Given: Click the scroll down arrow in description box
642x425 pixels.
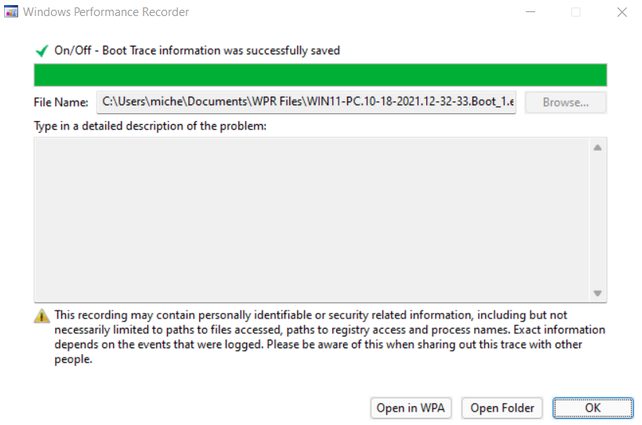Looking at the screenshot, I should click(597, 293).
